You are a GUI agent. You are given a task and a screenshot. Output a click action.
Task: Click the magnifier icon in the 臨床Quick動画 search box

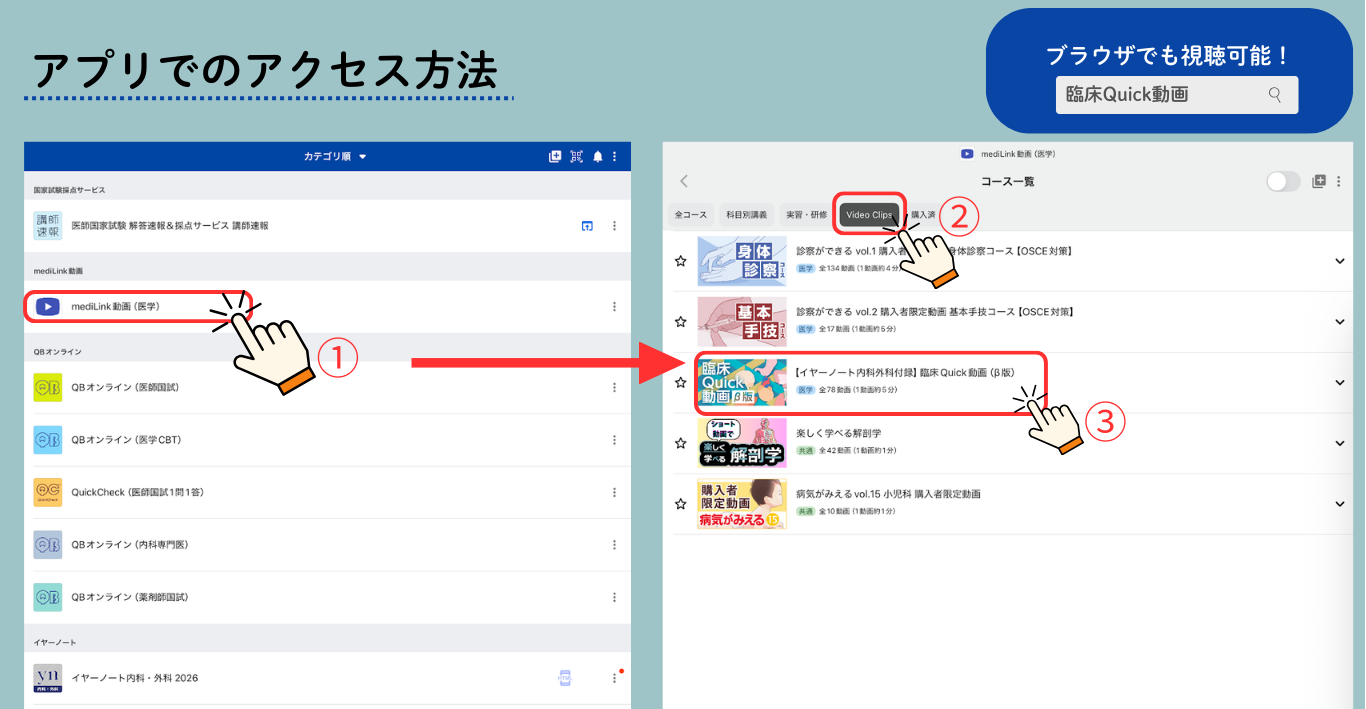click(1274, 95)
